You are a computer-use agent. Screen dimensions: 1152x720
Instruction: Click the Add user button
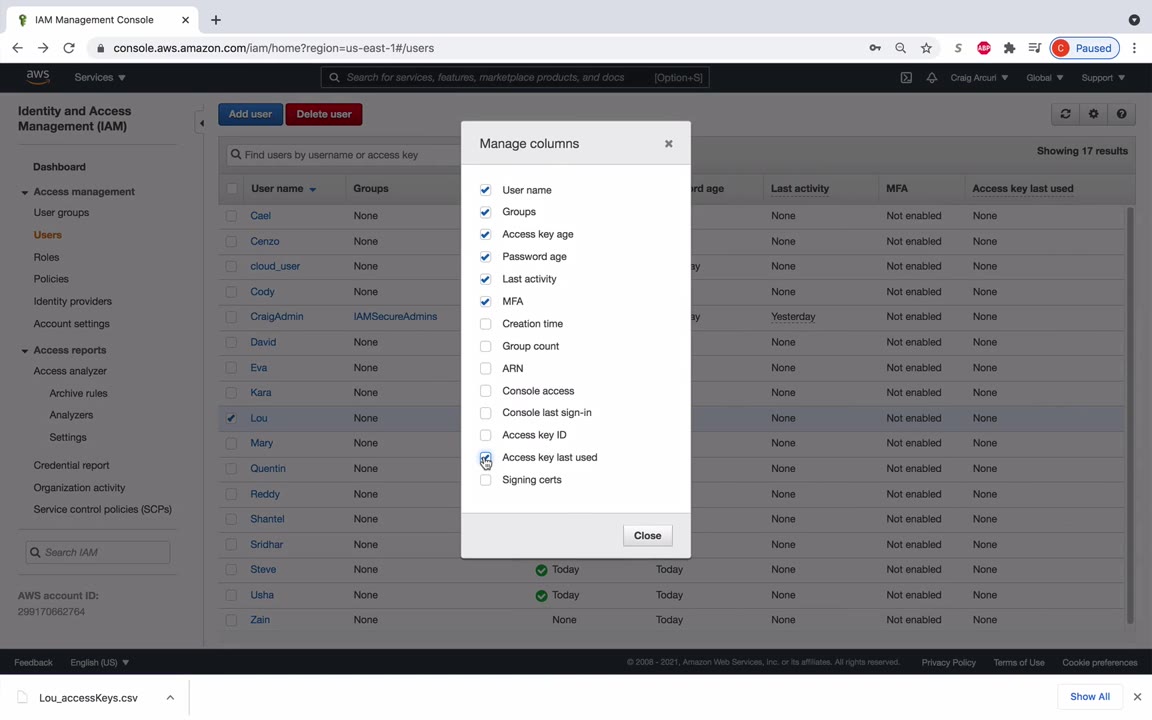250,114
